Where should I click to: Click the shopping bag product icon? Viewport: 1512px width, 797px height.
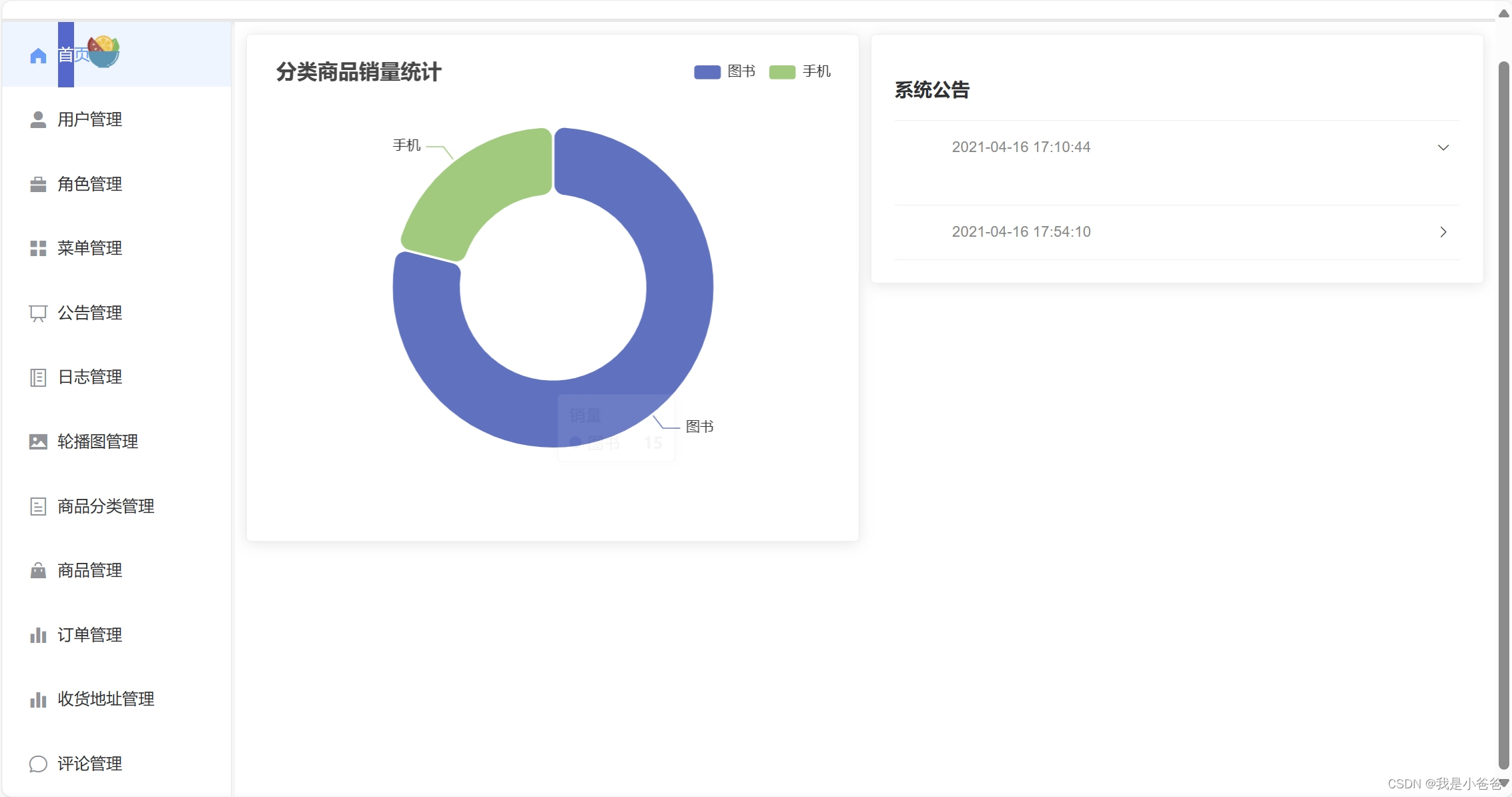tap(38, 570)
